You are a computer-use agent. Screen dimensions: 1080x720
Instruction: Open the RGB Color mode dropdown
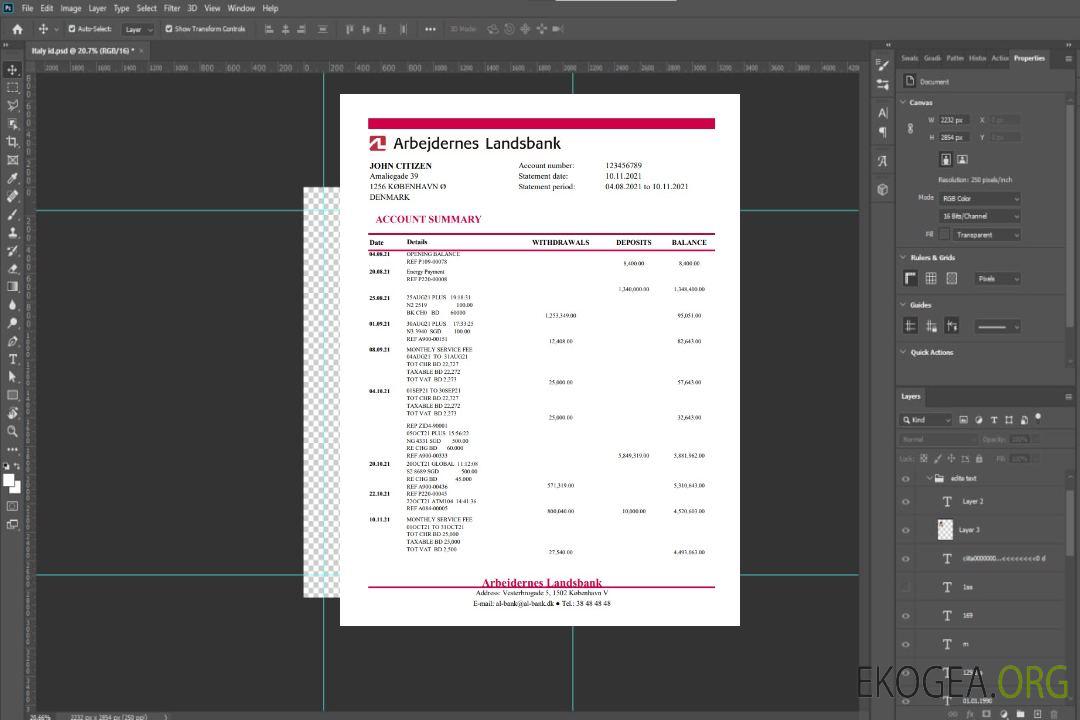[x=979, y=198]
